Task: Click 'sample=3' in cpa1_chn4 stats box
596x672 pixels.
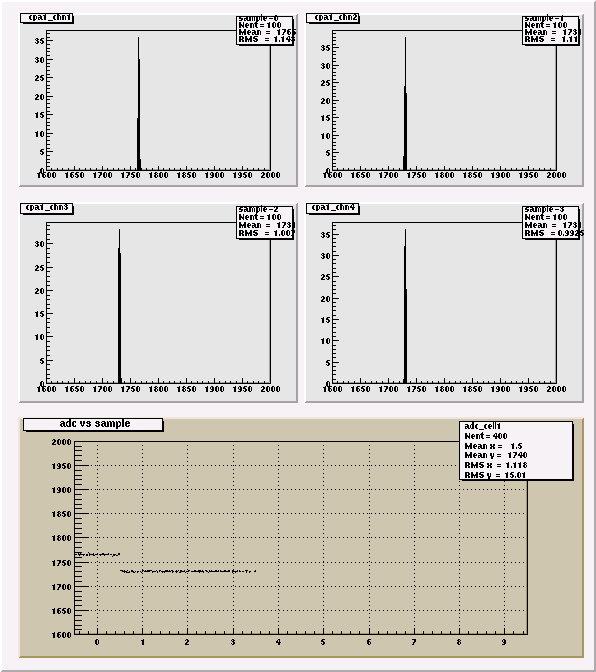Action: coord(545,209)
